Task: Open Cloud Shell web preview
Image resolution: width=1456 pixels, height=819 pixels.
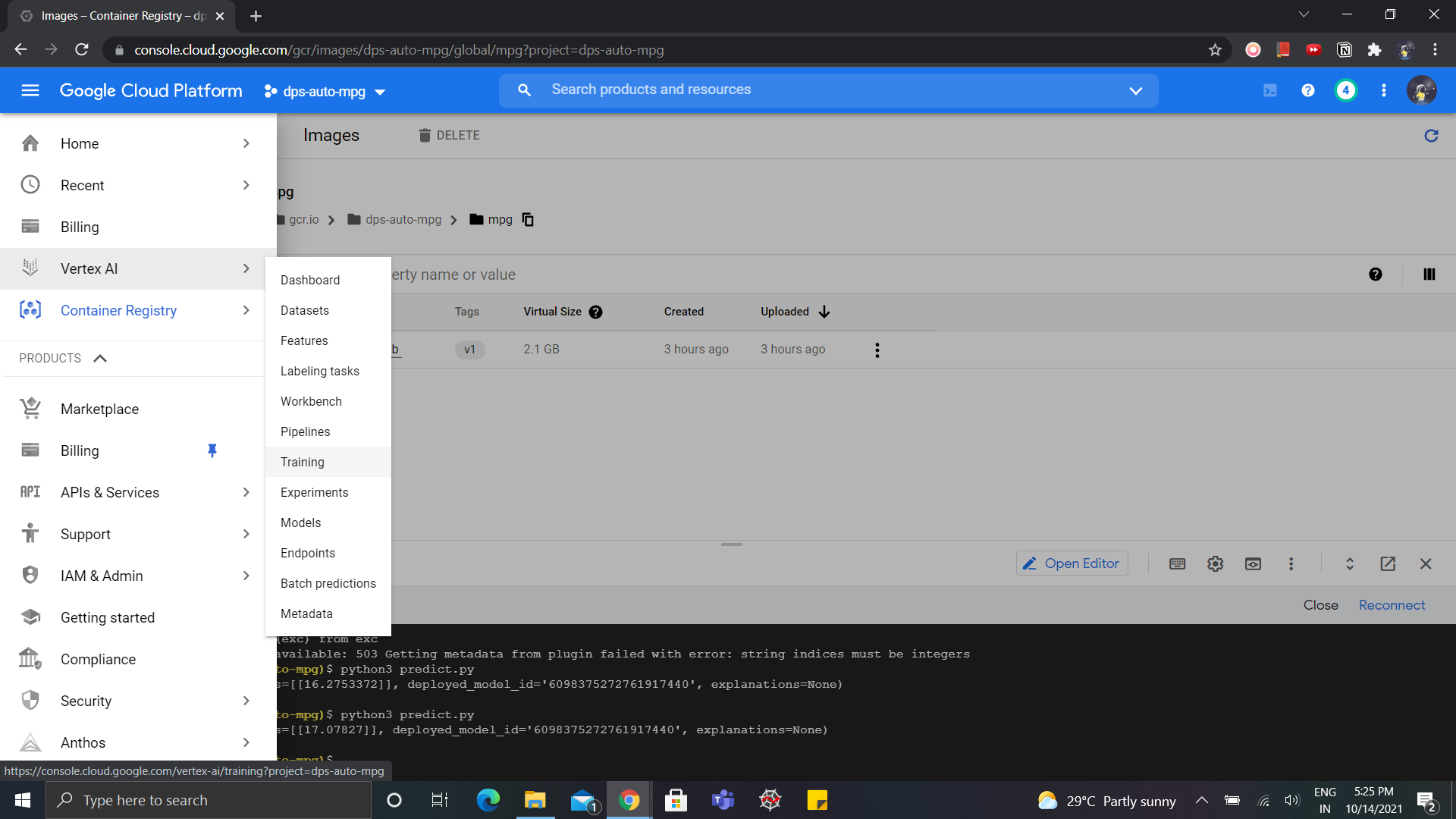Action: [1254, 564]
